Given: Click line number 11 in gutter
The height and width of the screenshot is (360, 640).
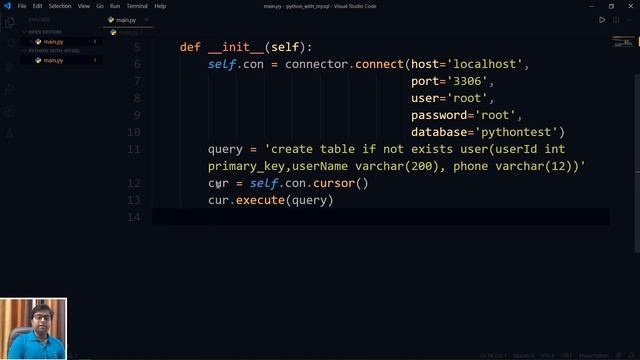Looking at the screenshot, I should tap(134, 149).
